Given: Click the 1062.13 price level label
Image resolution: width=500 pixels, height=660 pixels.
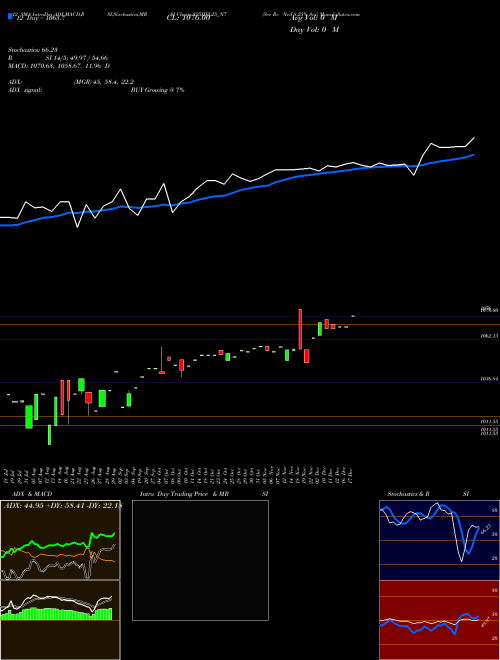Looking at the screenshot, I should tap(489, 336).
